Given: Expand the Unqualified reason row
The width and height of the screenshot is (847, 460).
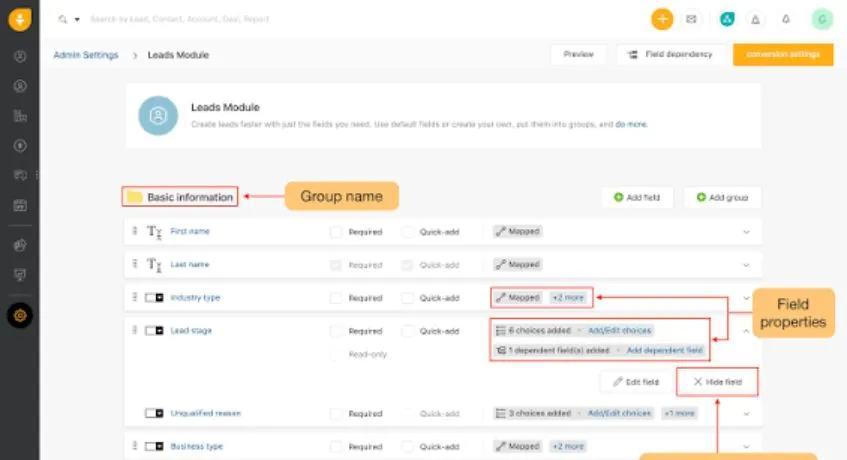Looking at the screenshot, I should click(x=747, y=414).
